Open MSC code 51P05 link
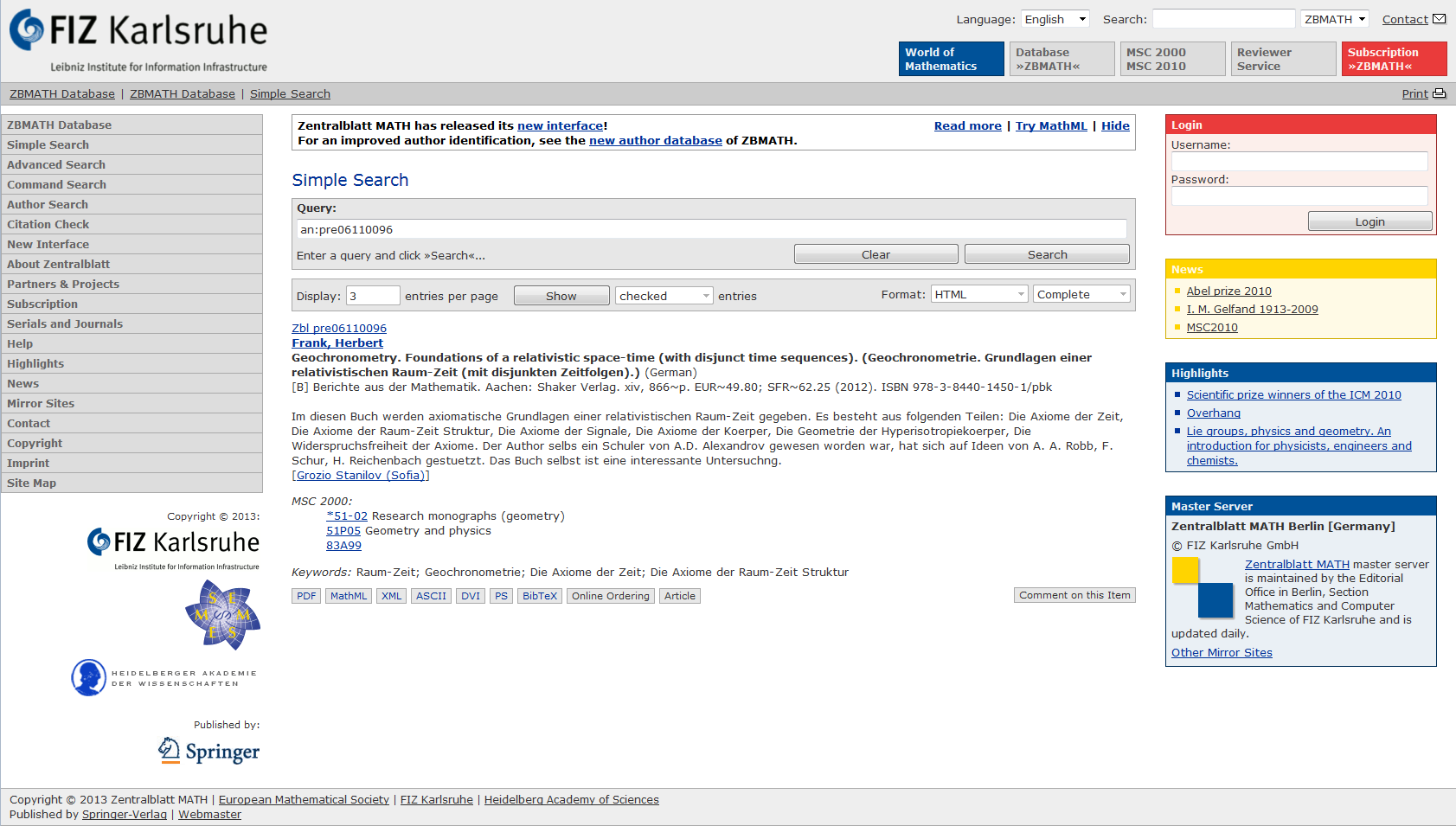The width and height of the screenshot is (1456, 826). pyautogui.click(x=343, y=531)
